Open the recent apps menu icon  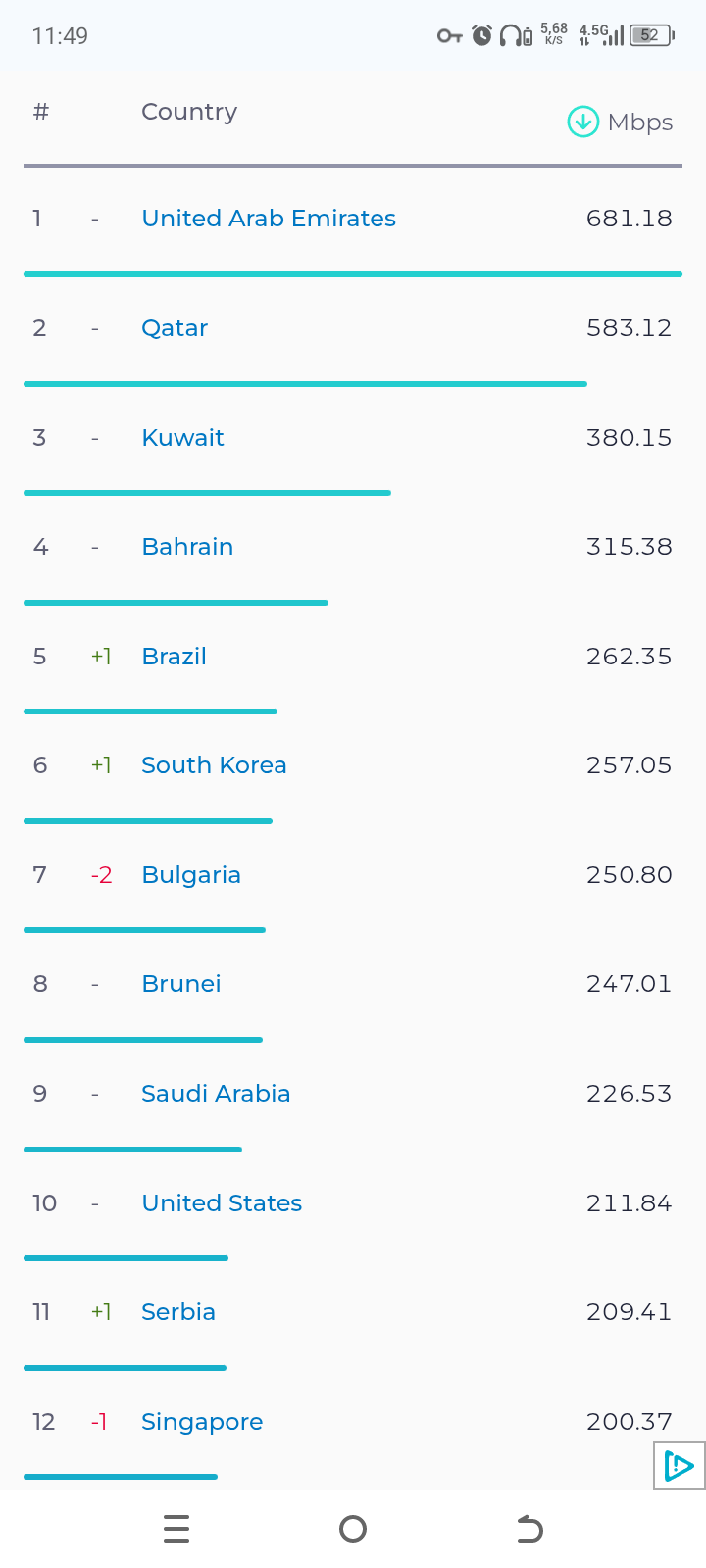(x=176, y=1529)
